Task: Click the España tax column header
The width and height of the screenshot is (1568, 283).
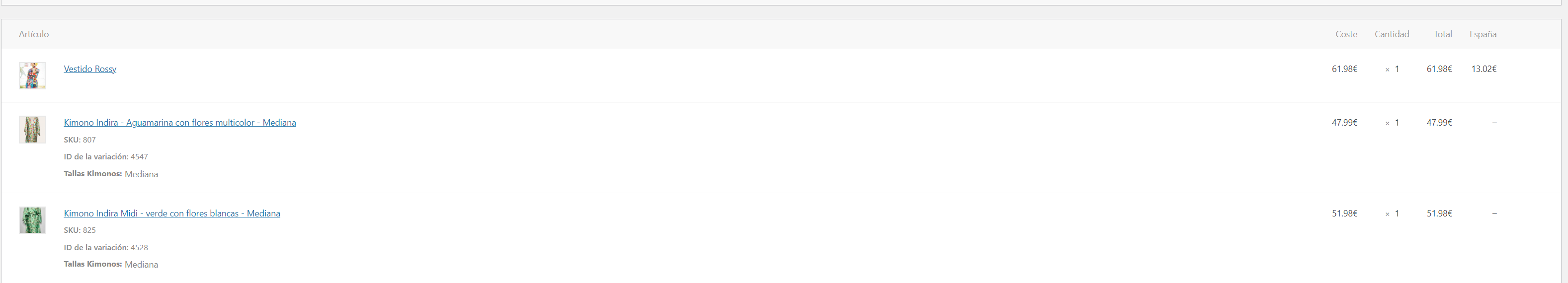Action: [1483, 34]
